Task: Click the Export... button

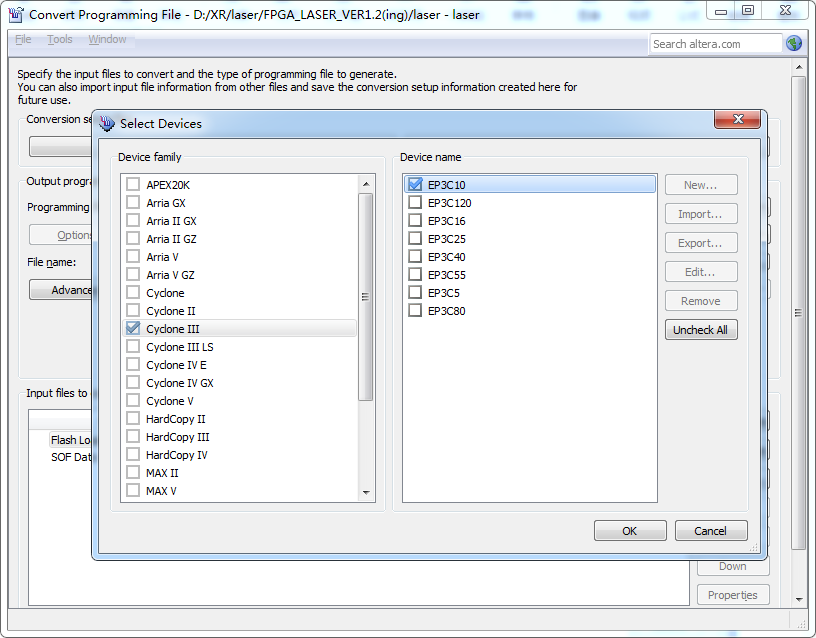Action: pyautogui.click(x=701, y=243)
